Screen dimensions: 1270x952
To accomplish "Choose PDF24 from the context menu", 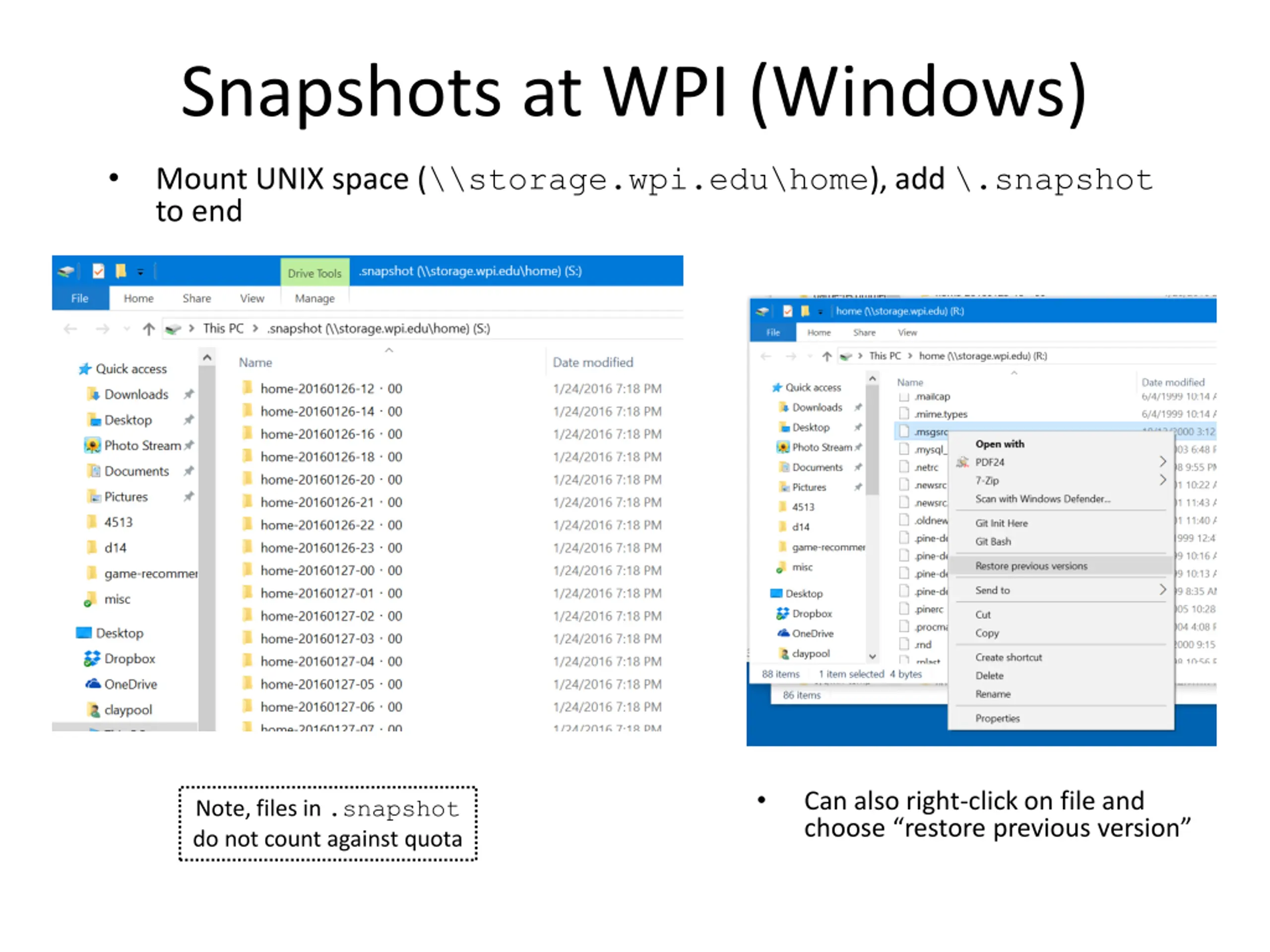I will pyautogui.click(x=1061, y=463).
